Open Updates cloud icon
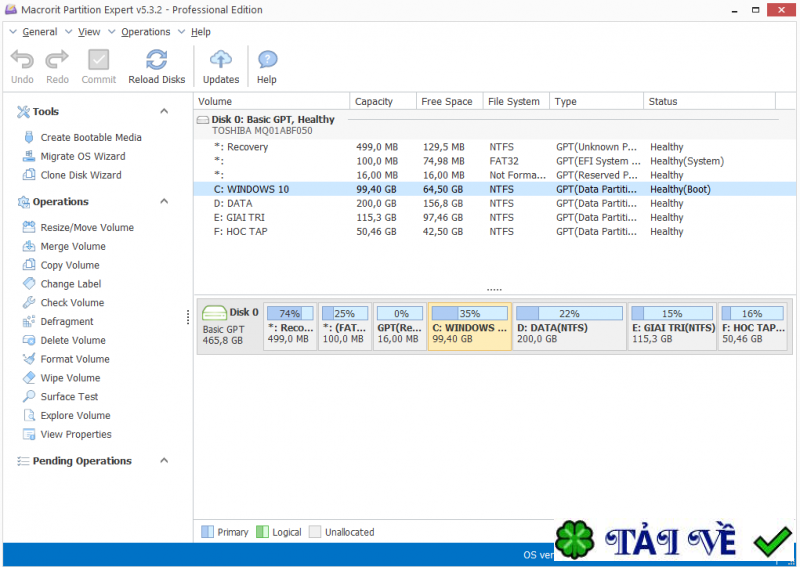The image size is (800, 567). click(x=220, y=60)
